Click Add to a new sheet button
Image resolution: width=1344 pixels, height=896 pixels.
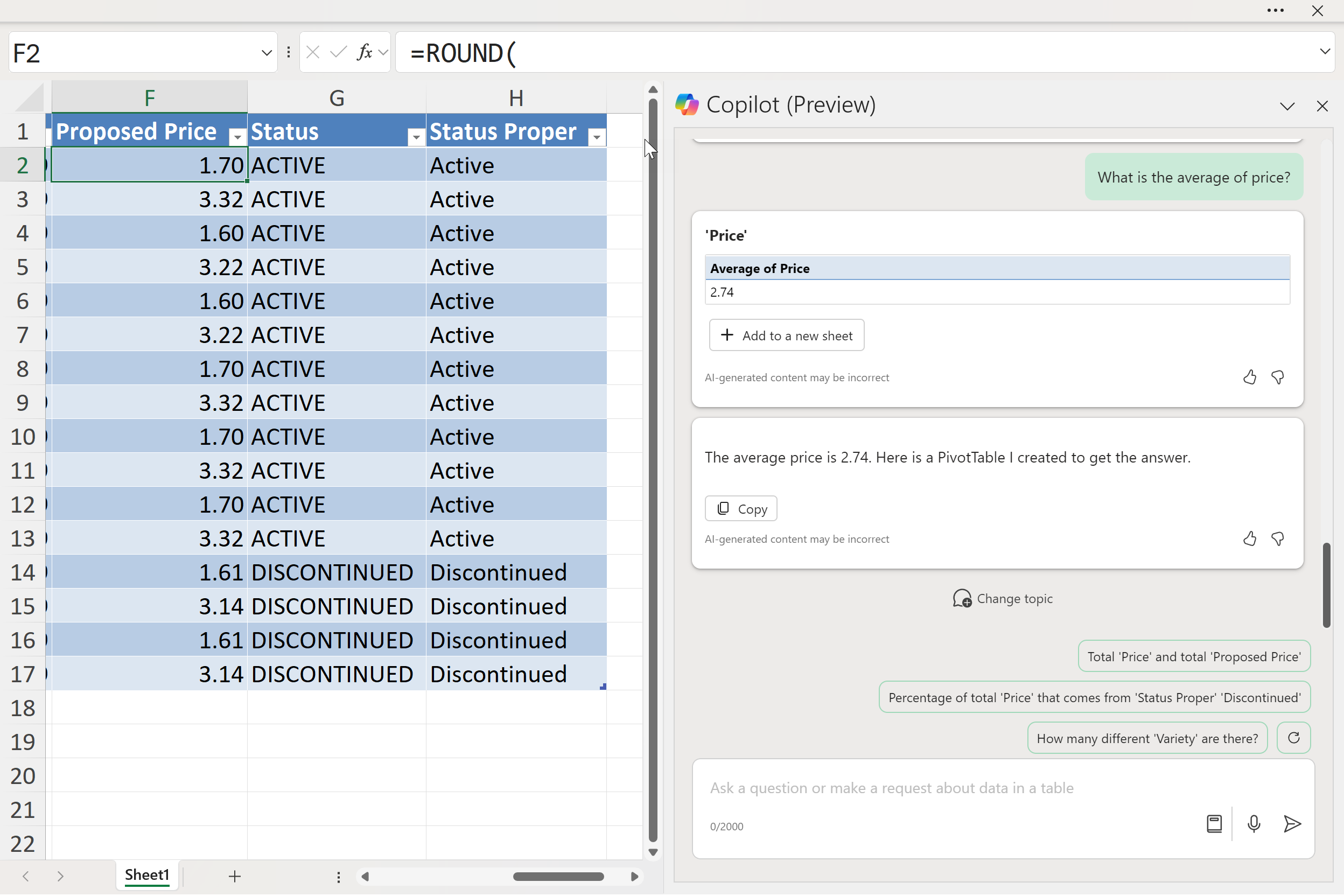pyautogui.click(x=786, y=335)
